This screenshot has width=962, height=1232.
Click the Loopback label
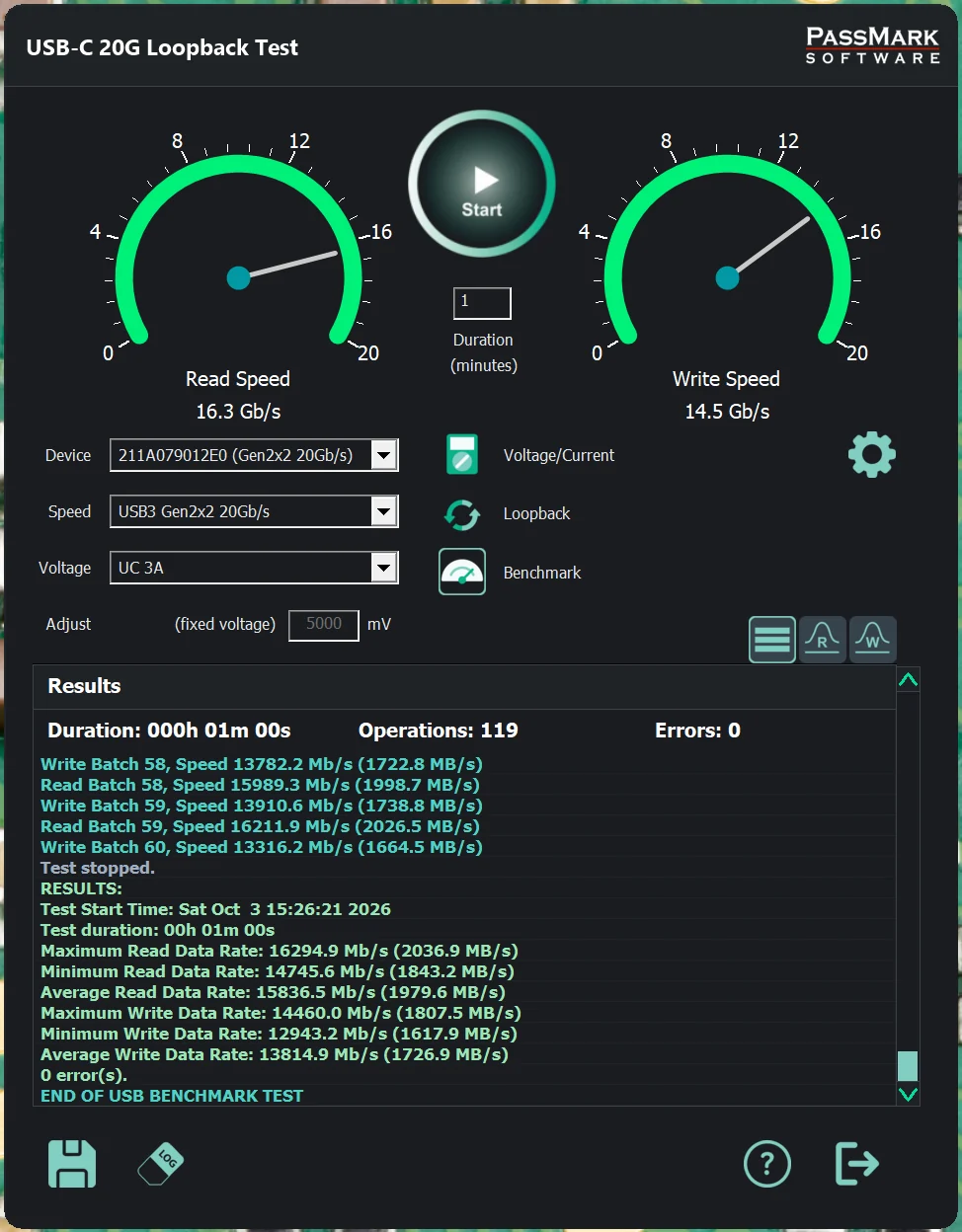tap(537, 513)
